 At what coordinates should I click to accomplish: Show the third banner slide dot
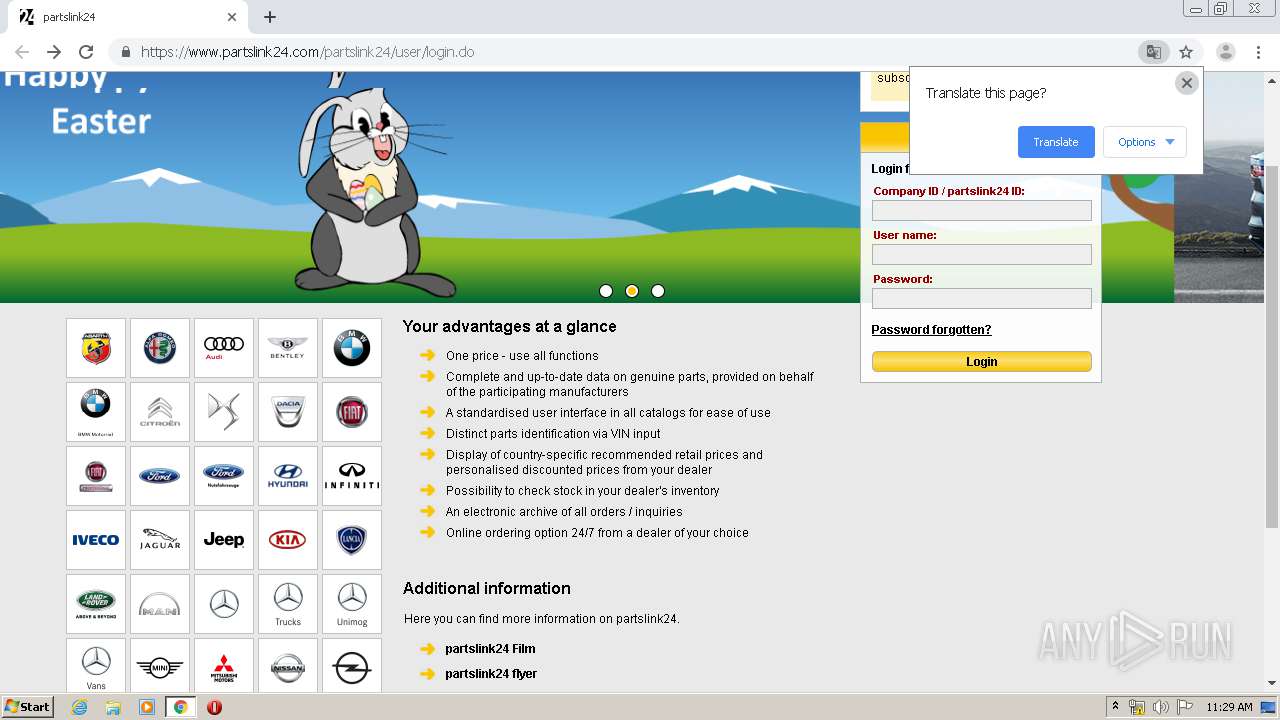coord(658,291)
